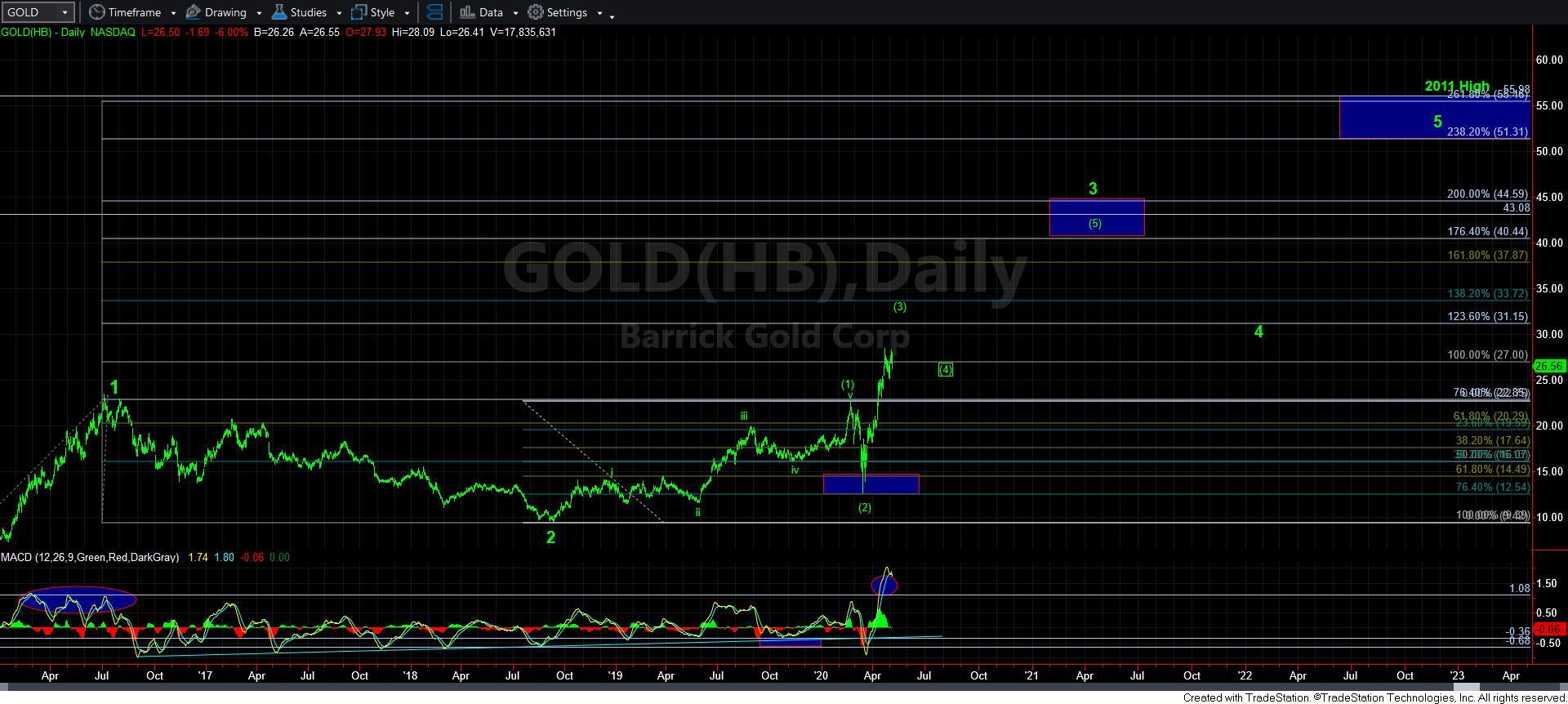This screenshot has width=1568, height=704.
Task: Click the large green wave 3 label
Action: click(x=1094, y=189)
